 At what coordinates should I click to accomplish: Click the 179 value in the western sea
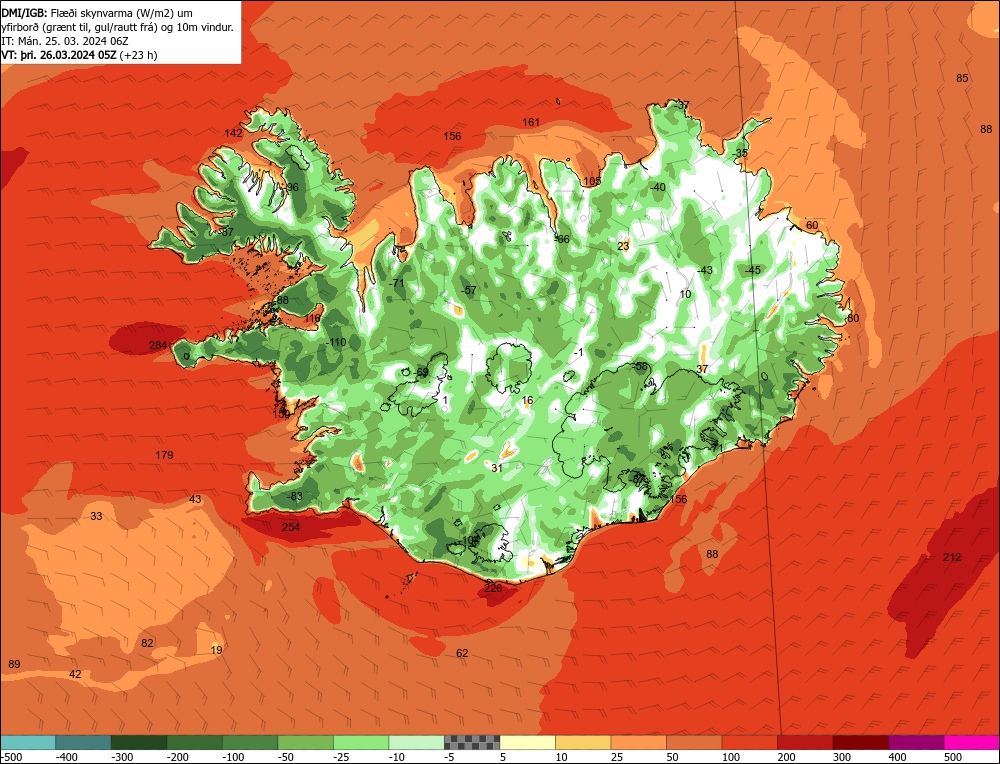click(164, 455)
